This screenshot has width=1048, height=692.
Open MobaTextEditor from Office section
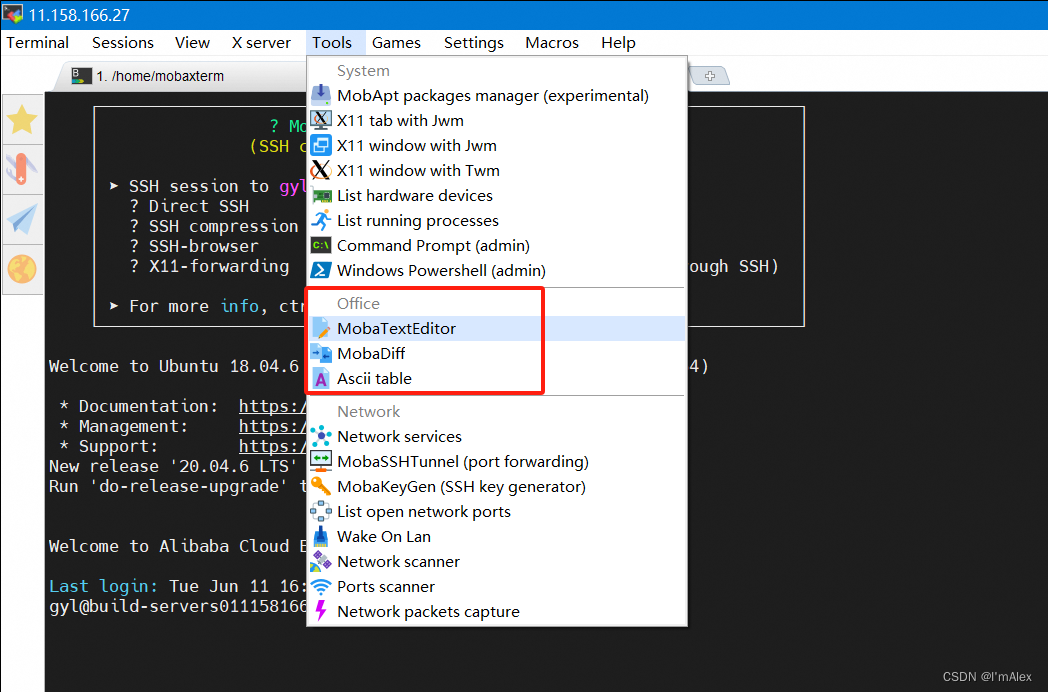click(x=497, y=328)
